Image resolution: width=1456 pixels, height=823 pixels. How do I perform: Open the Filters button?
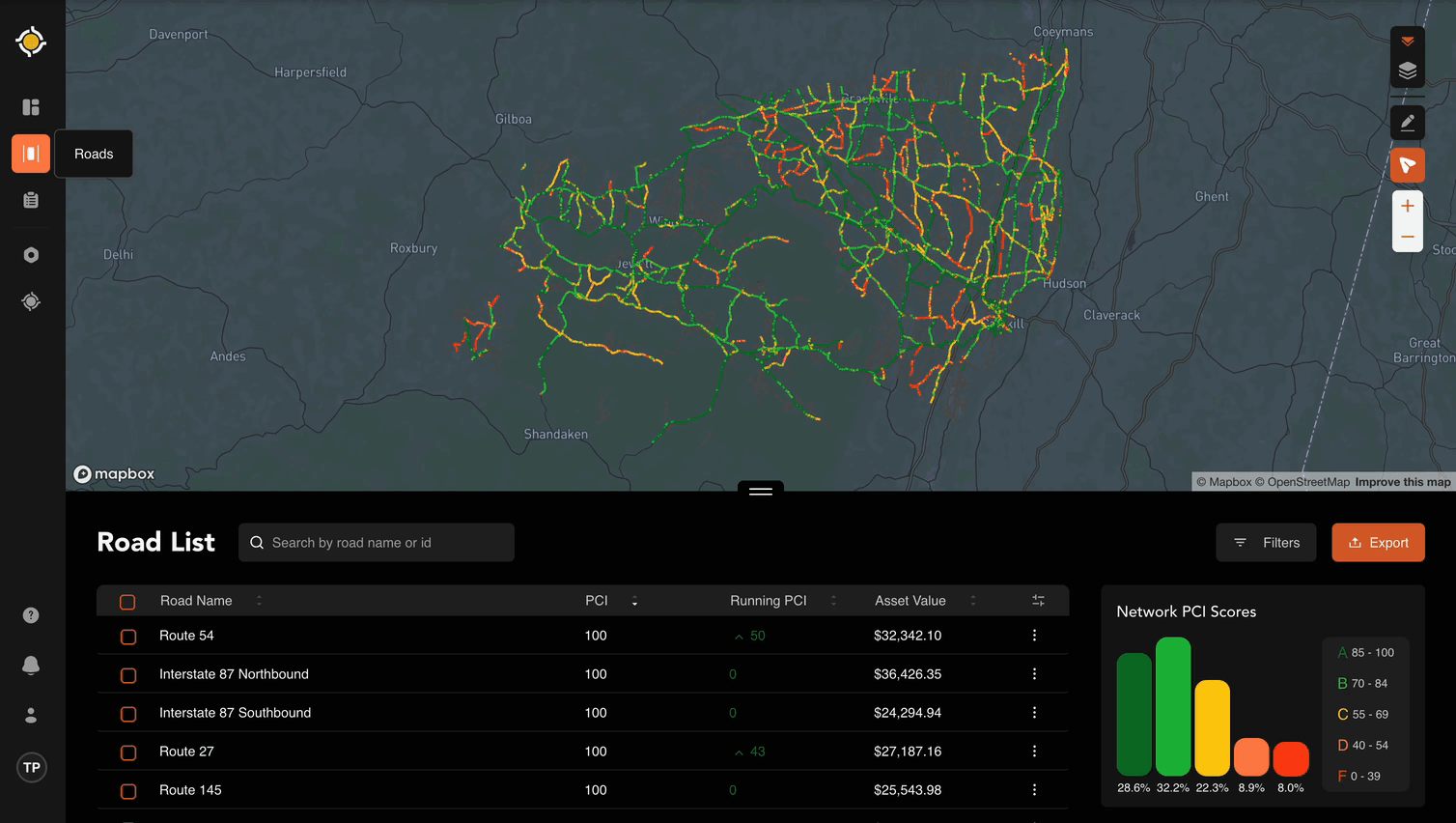[1266, 543]
